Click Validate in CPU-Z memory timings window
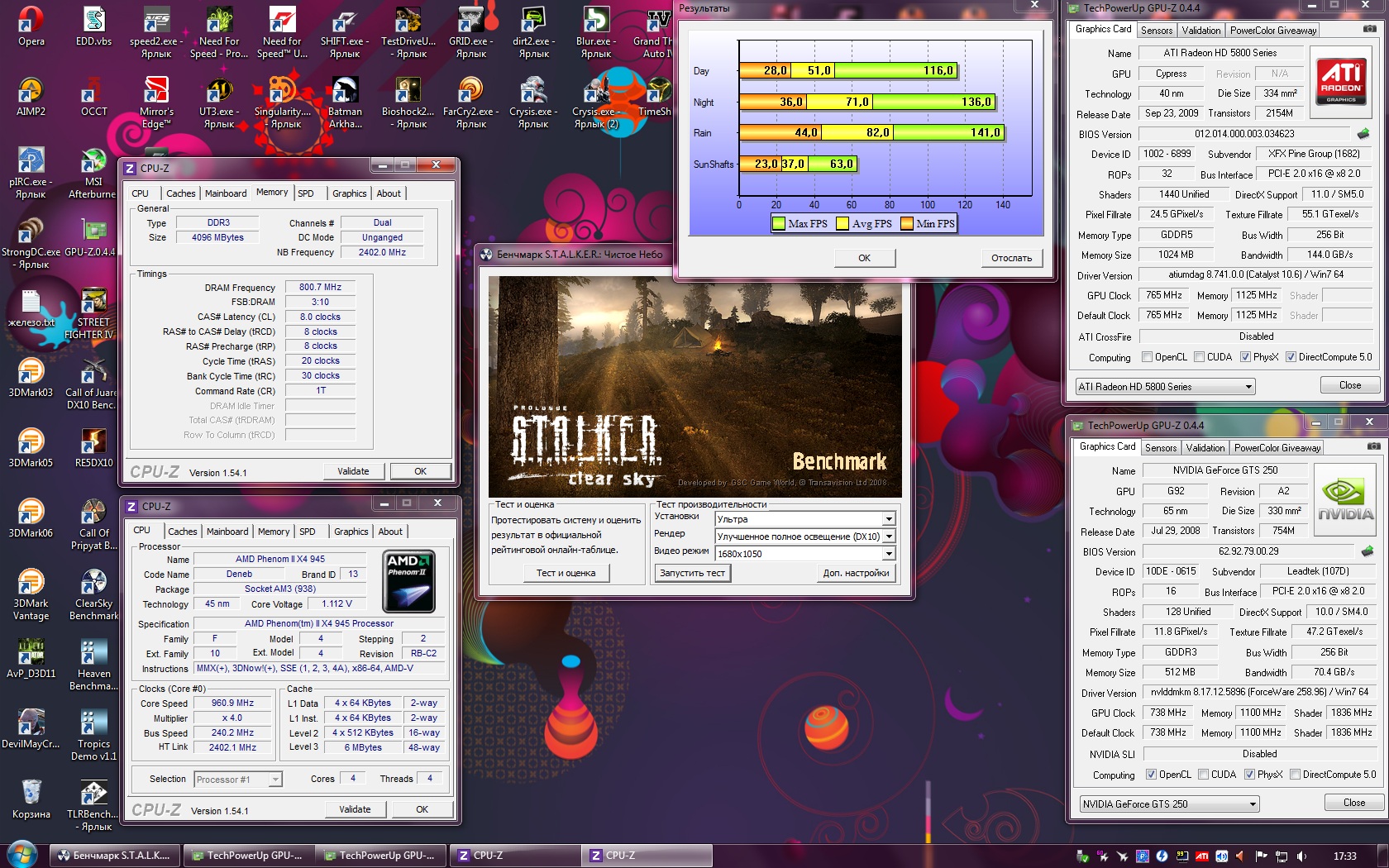The height and width of the screenshot is (868, 1389). click(x=353, y=471)
